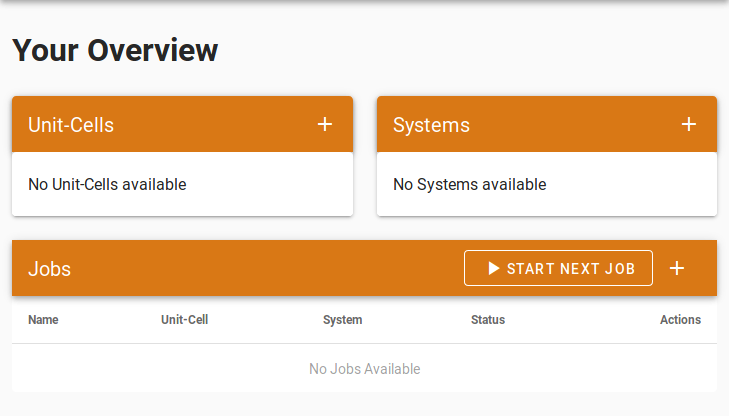Click the plus icon in Unit-Cells header

[325, 125]
